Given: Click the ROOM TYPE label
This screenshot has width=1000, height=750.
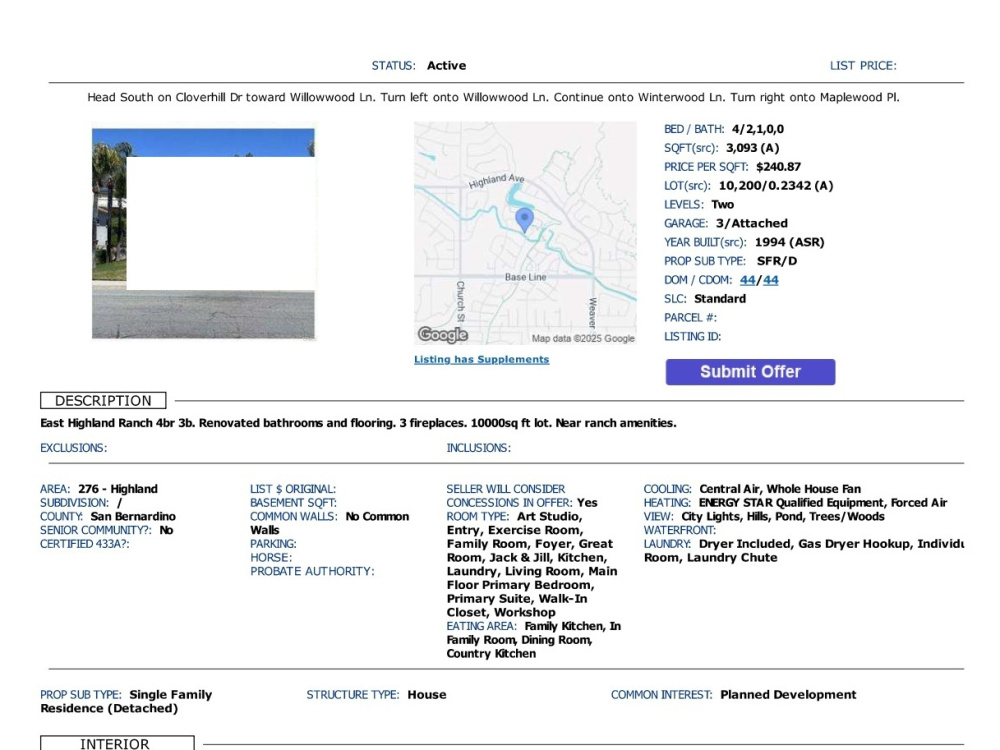Looking at the screenshot, I should coord(478,517).
